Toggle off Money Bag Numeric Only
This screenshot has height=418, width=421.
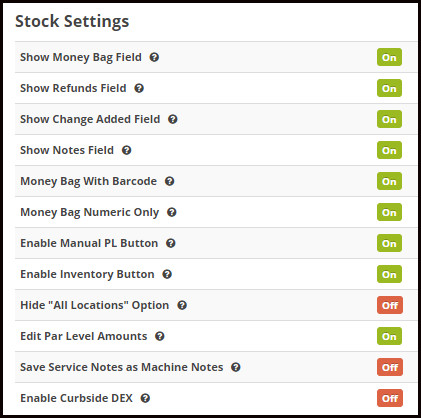tap(389, 212)
